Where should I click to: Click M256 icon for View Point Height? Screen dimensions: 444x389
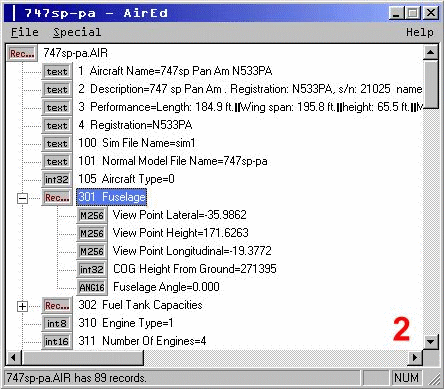(92, 233)
